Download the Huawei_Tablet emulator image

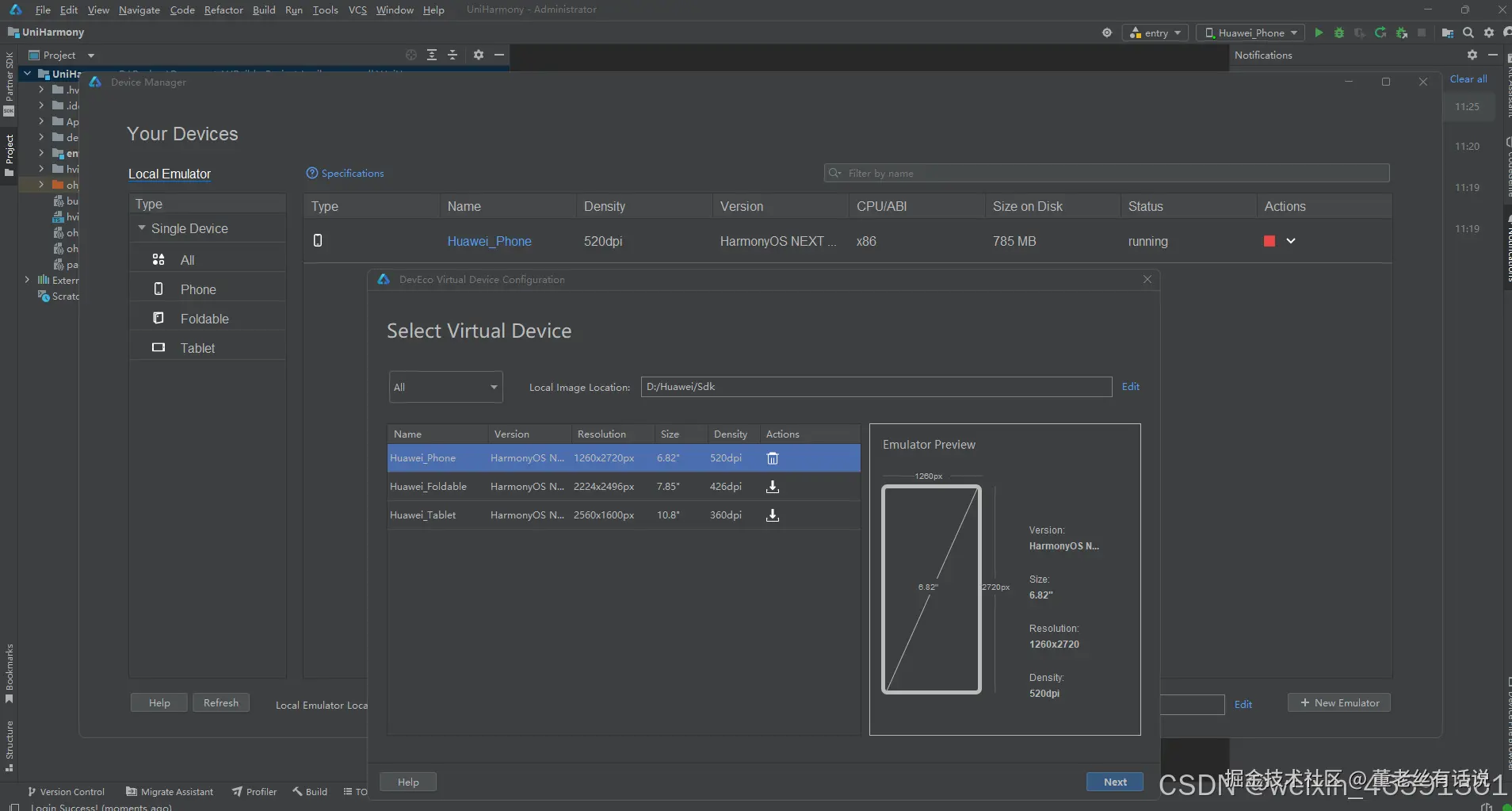773,515
